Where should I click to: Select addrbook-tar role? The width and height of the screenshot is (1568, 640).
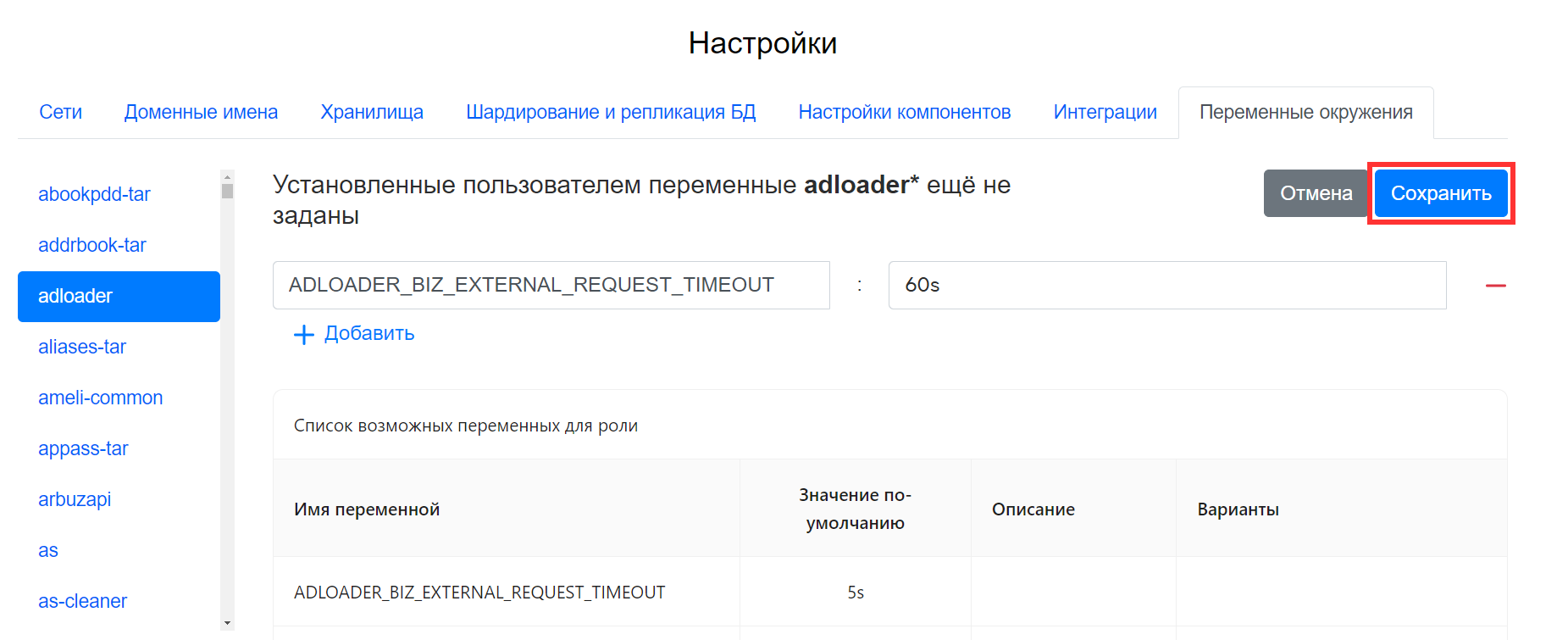click(92, 245)
